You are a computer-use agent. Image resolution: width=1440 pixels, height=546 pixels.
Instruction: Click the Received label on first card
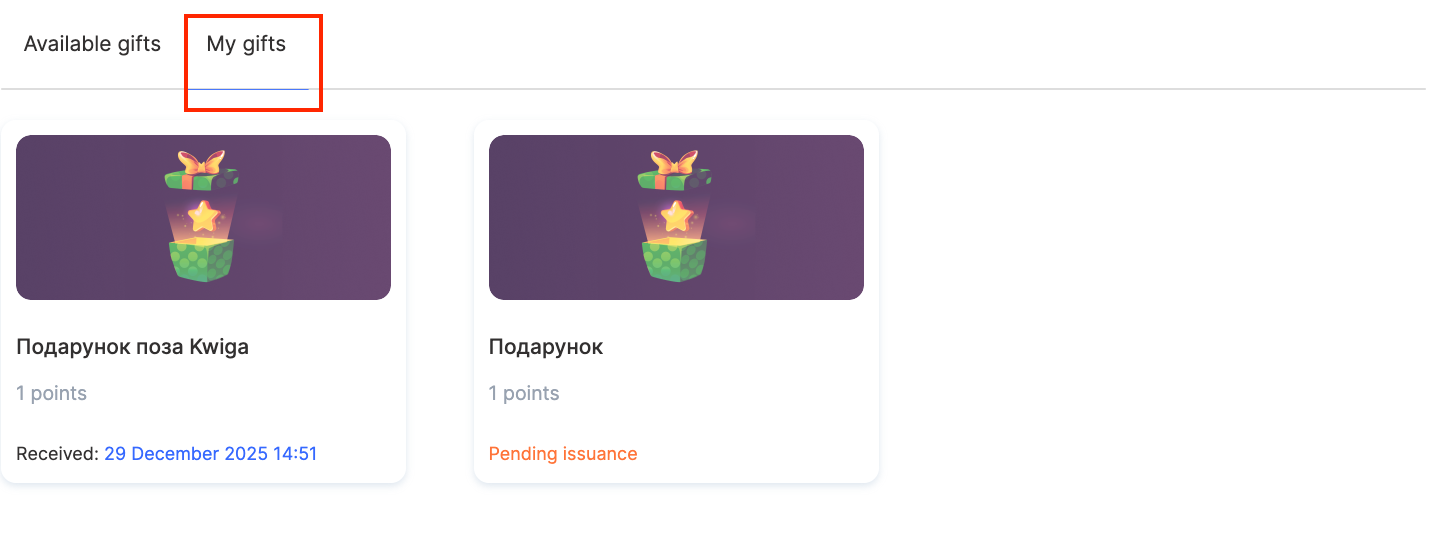[57, 454]
